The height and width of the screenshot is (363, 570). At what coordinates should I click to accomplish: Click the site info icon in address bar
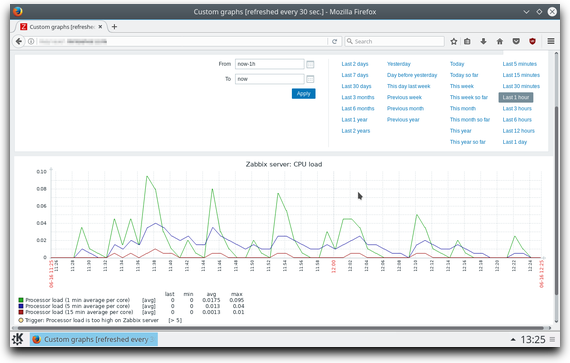click(31, 41)
